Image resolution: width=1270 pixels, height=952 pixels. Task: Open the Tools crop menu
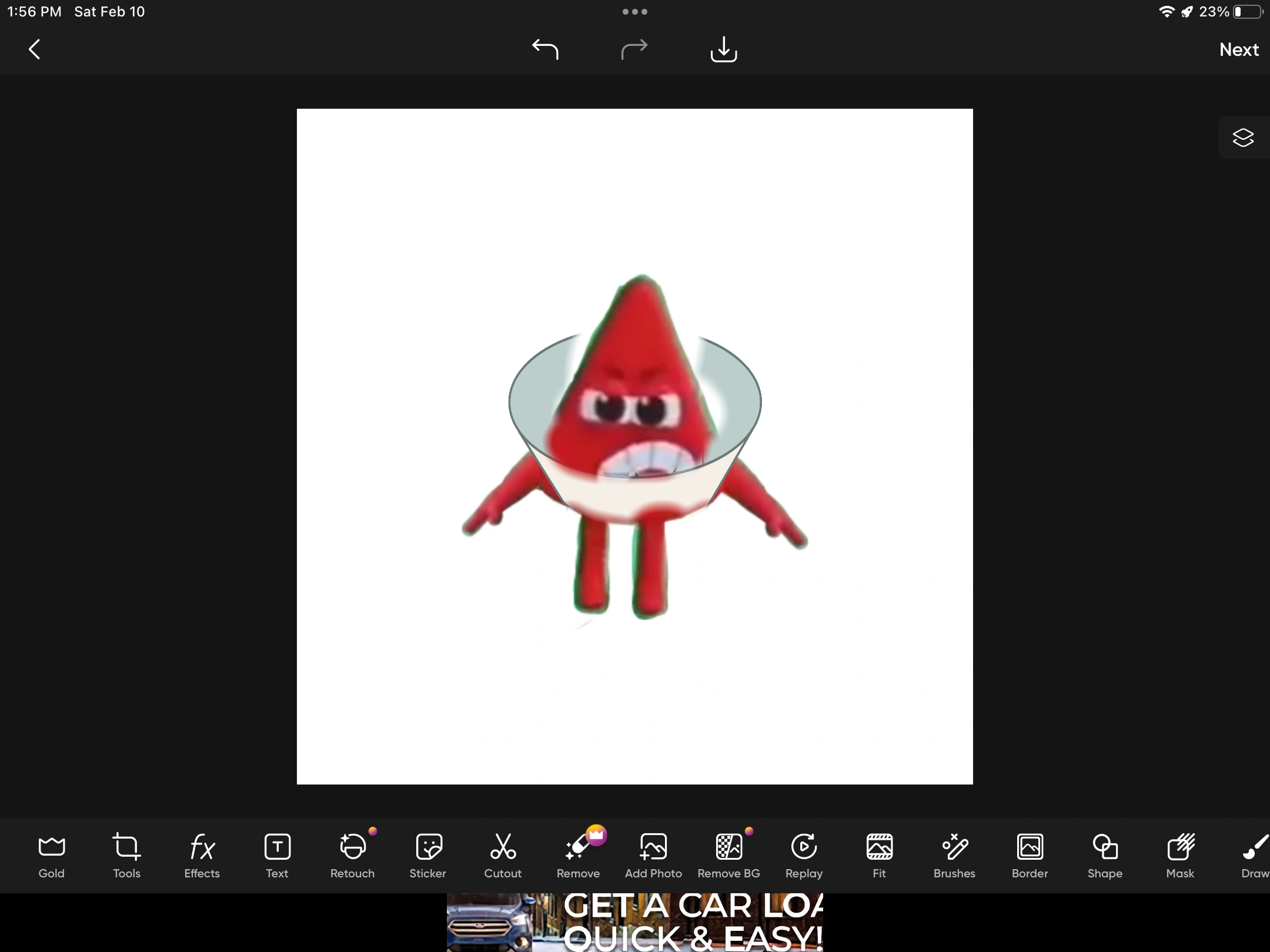[126, 855]
